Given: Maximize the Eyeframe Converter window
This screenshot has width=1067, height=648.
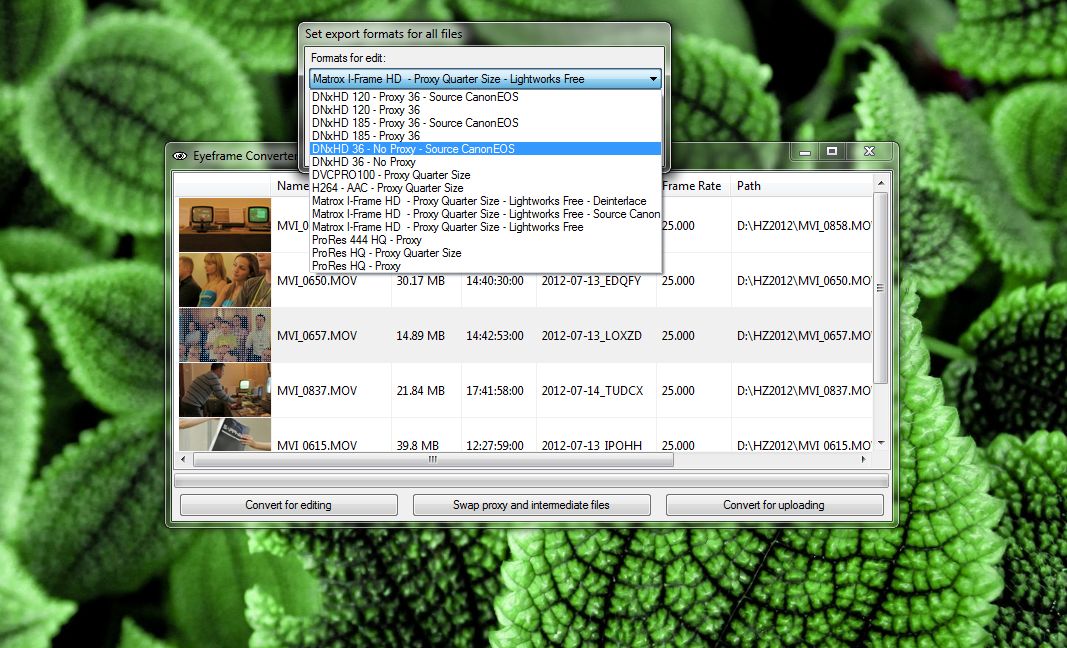Looking at the screenshot, I should 832,152.
